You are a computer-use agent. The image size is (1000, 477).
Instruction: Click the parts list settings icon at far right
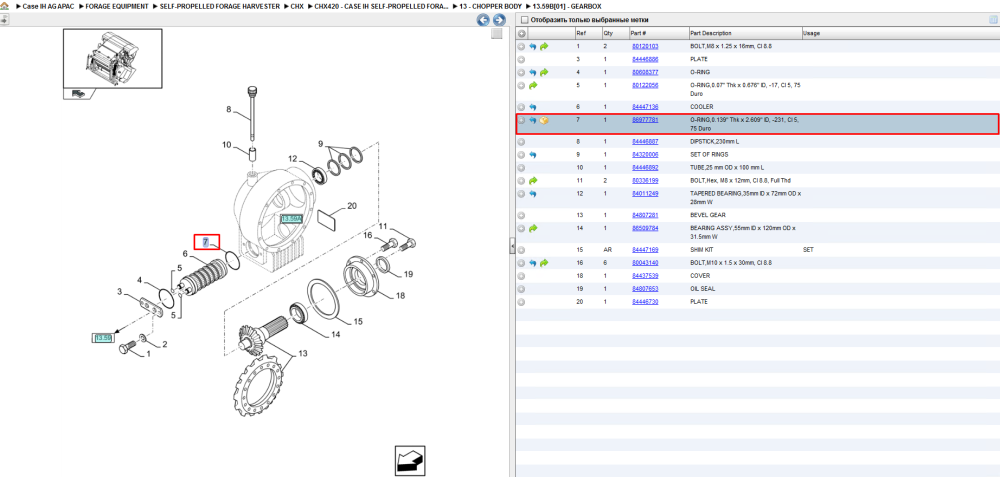[x=992, y=20]
